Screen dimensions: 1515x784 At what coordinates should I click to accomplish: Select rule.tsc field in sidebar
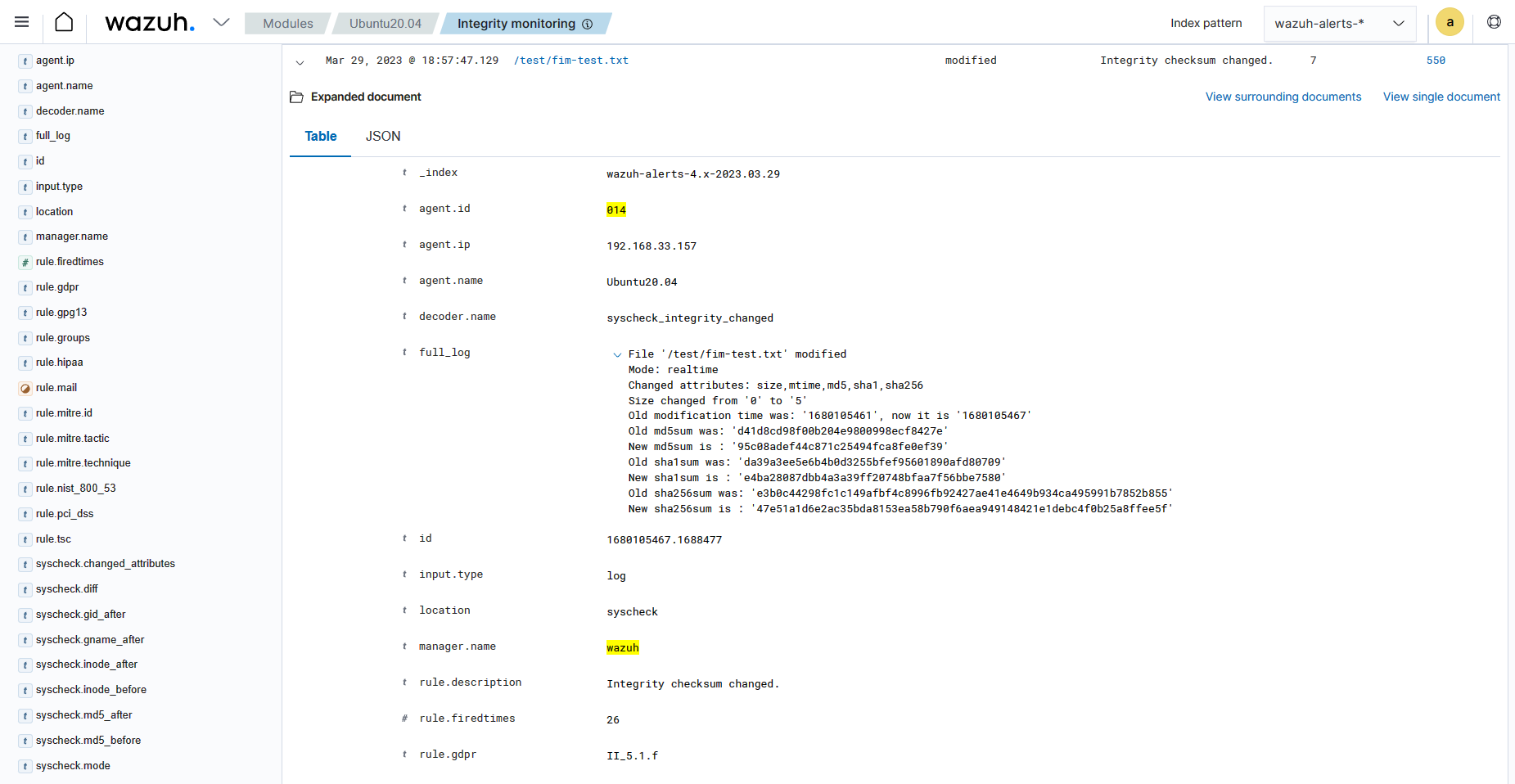coord(53,539)
